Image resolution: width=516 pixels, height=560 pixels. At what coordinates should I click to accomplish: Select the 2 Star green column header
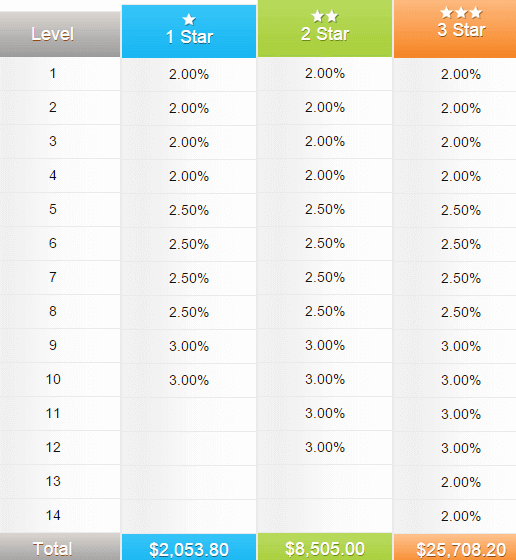[325, 29]
